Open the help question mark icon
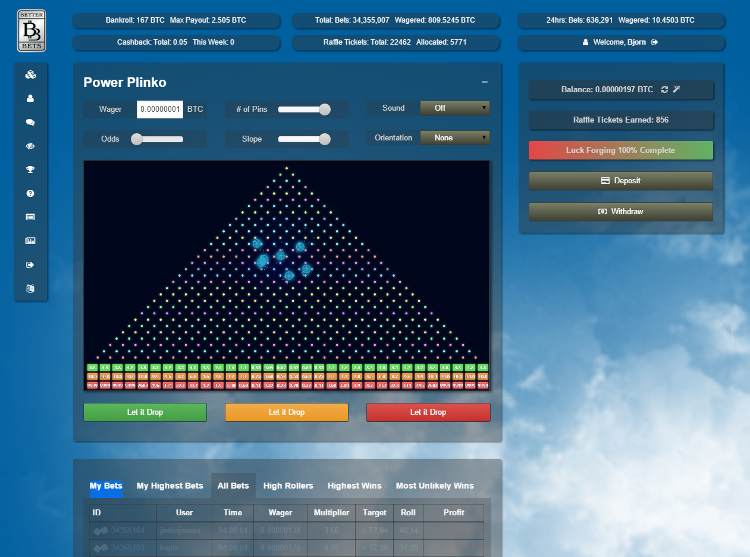This screenshot has width=750, height=557. click(x=31, y=194)
